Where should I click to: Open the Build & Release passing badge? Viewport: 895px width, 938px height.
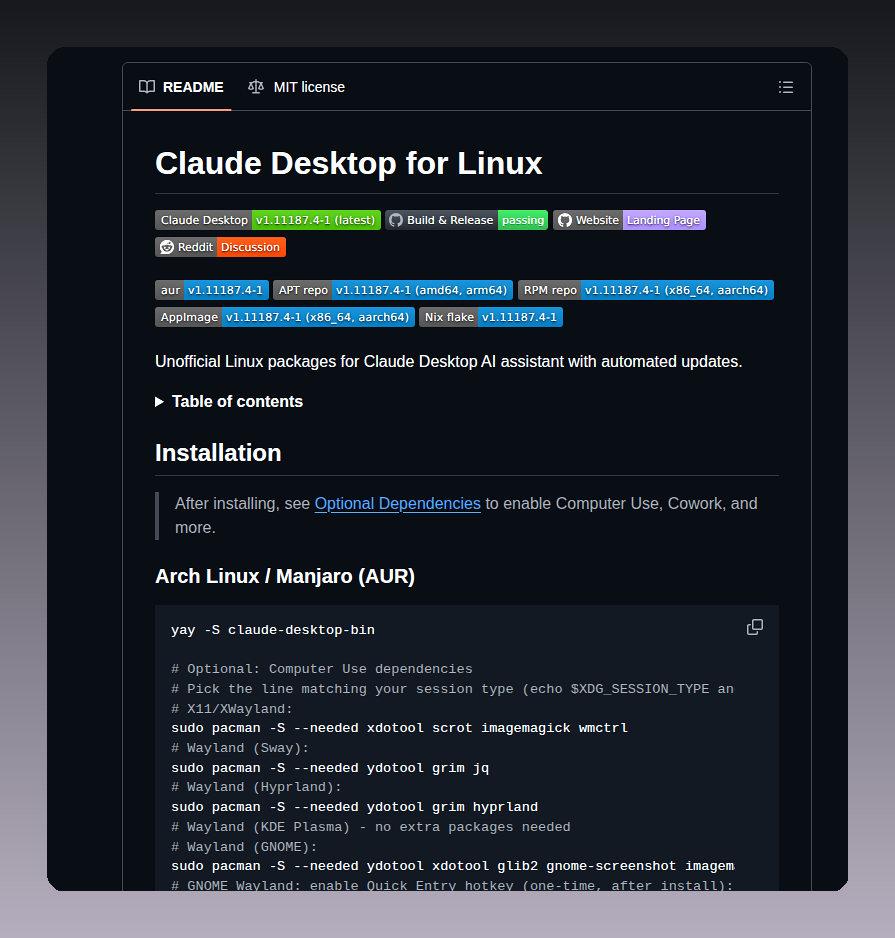[x=467, y=220]
